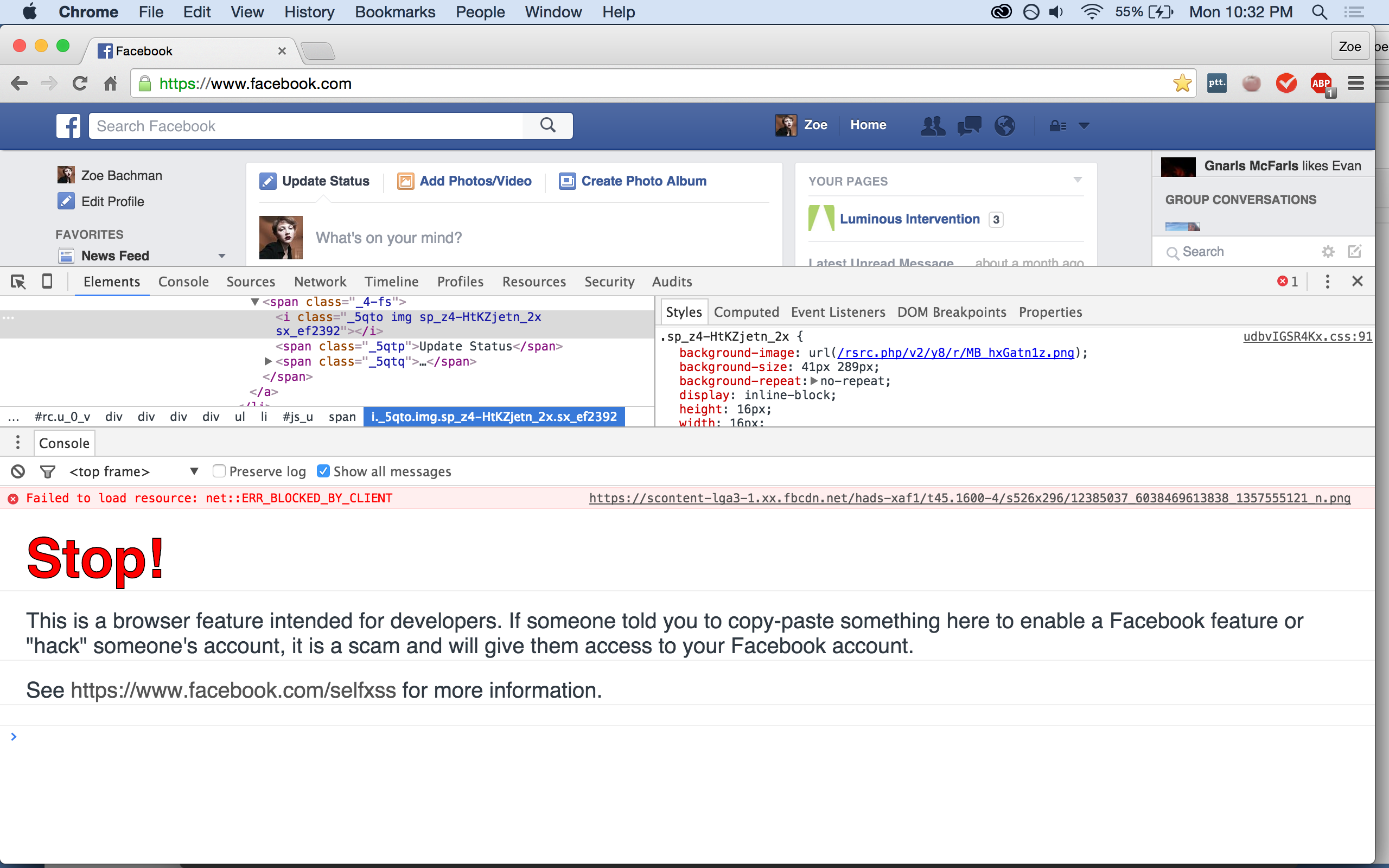This screenshot has width=1389, height=868.
Task: Activate DevTools inspect element cursor
Action: 18,282
